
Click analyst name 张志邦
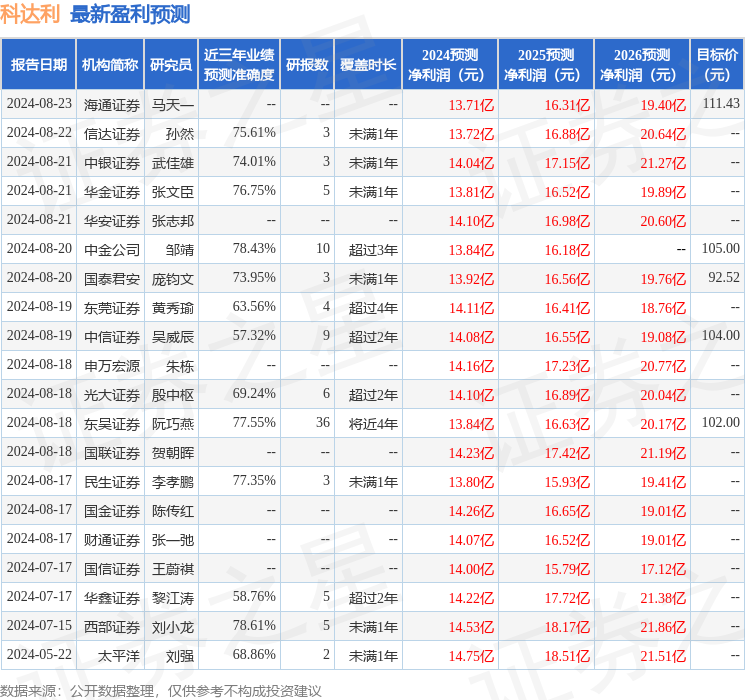click(172, 221)
